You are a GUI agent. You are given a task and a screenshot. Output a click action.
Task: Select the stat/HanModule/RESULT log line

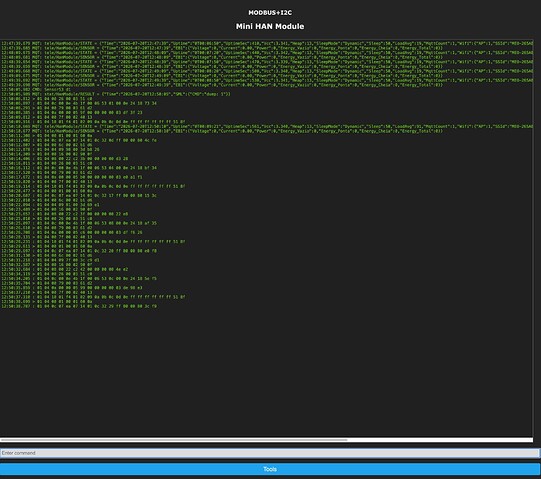pos(116,94)
